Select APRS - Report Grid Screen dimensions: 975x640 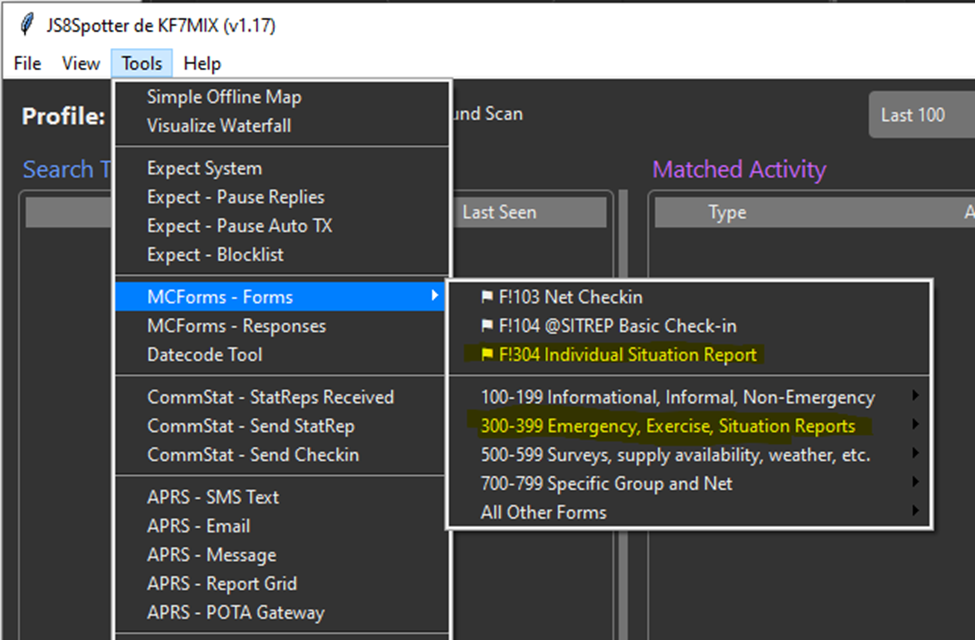[282, 583]
